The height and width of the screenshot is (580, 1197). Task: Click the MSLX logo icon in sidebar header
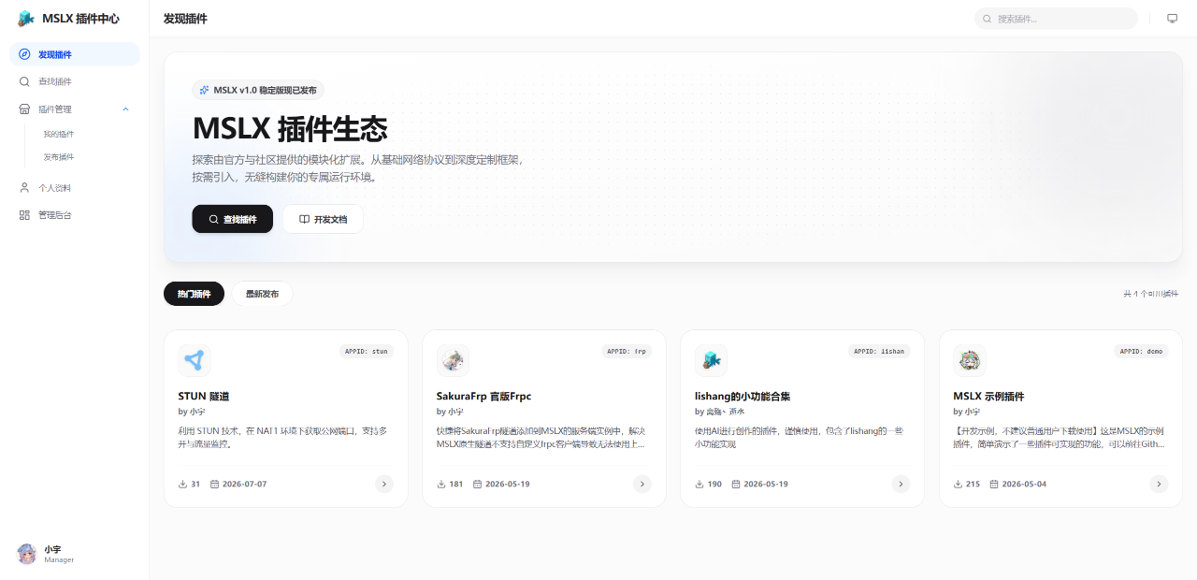tap(26, 18)
